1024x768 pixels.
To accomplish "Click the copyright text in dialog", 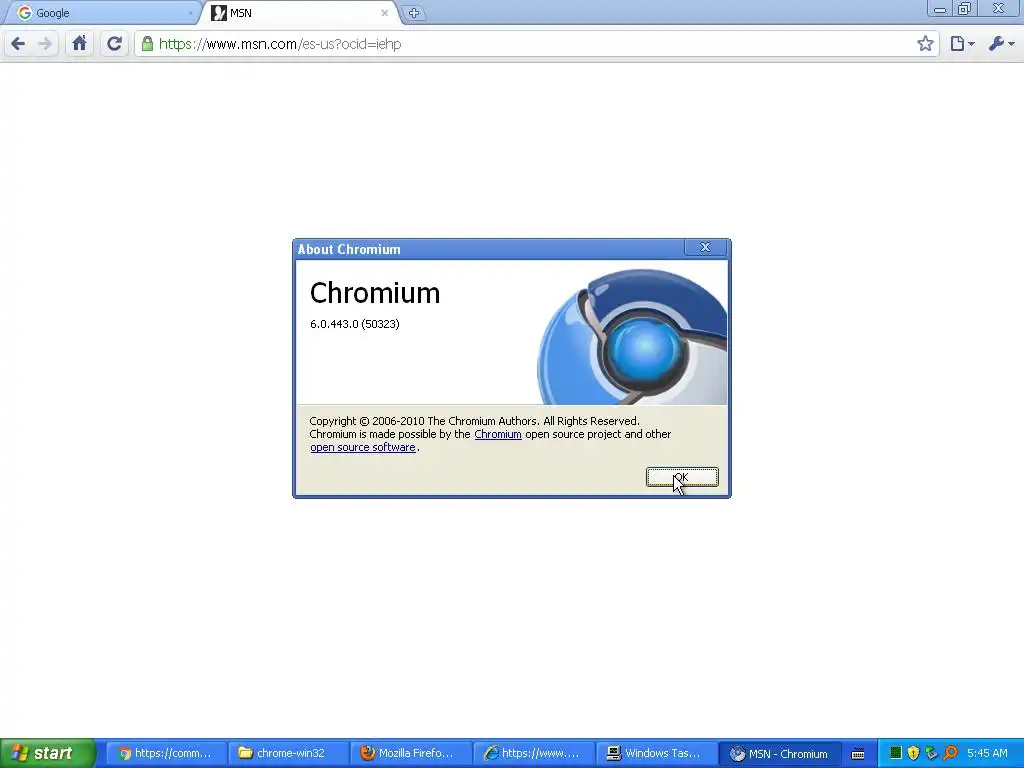I will [x=474, y=421].
